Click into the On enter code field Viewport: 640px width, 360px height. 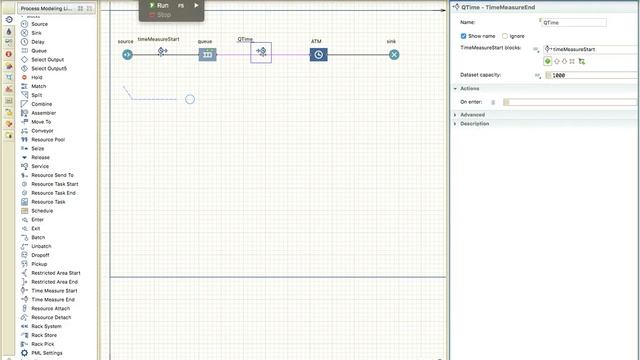click(x=571, y=102)
